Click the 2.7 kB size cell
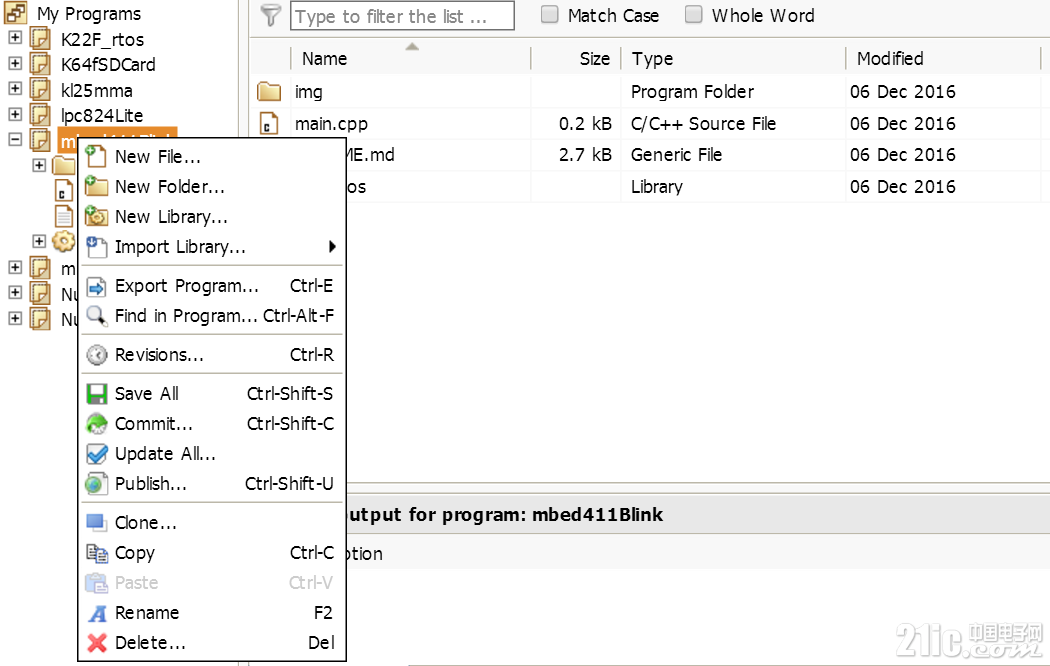 point(585,155)
